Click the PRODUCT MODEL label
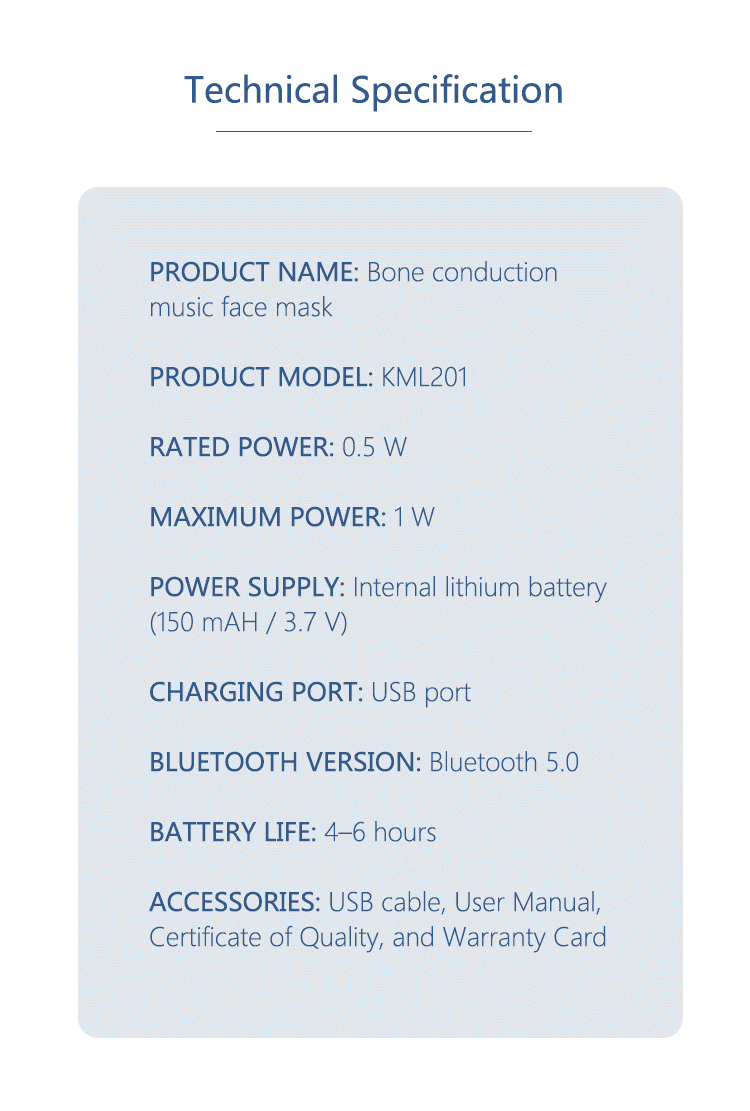The height and width of the screenshot is (1111, 750). tap(261, 377)
